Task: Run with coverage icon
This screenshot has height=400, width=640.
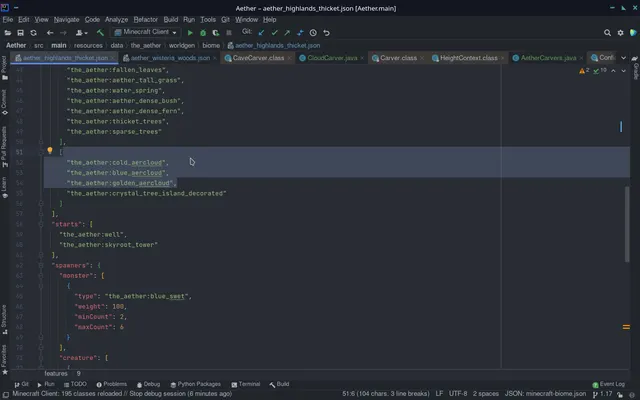Action: click(216, 33)
